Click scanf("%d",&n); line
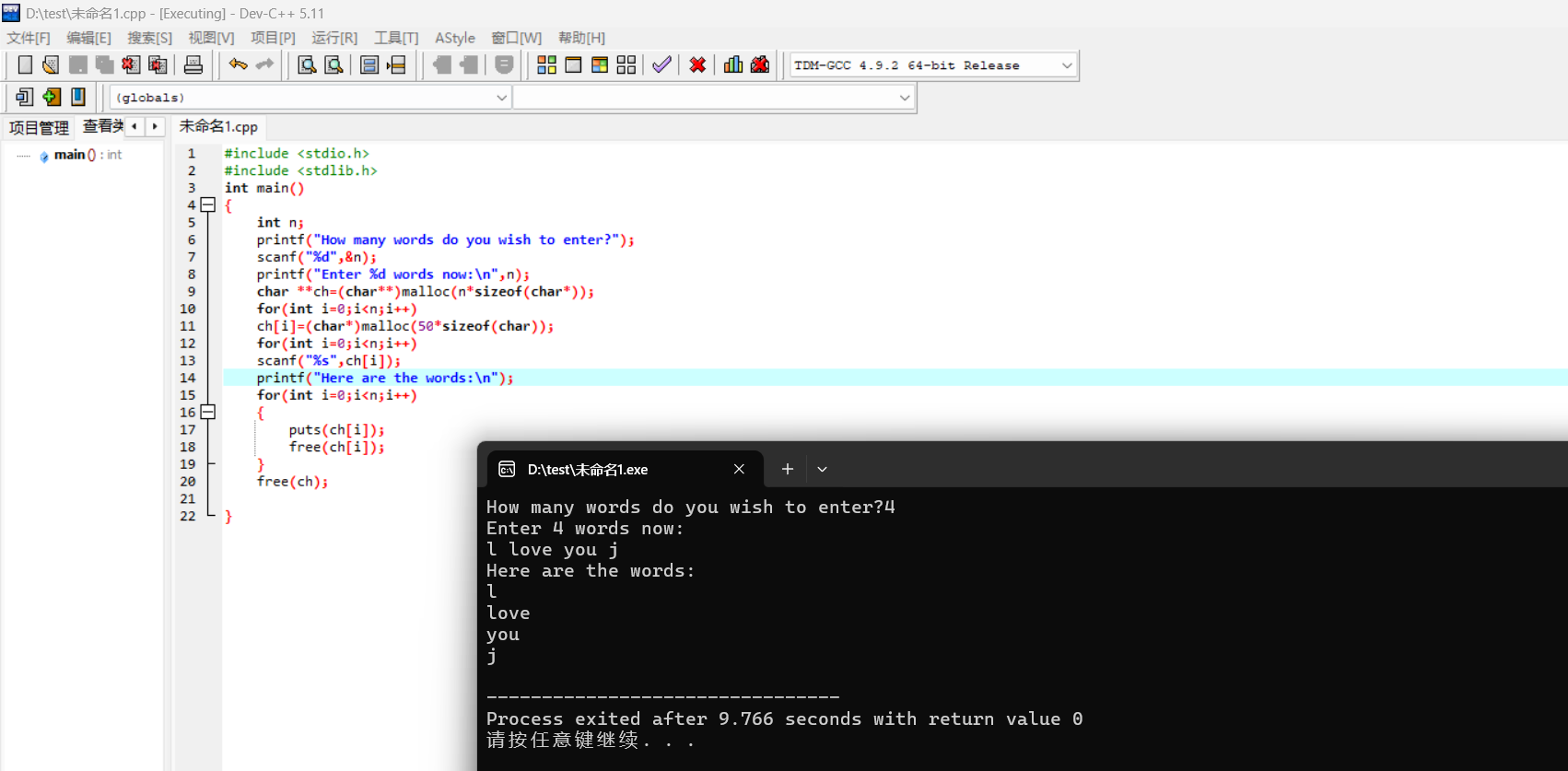 316,257
